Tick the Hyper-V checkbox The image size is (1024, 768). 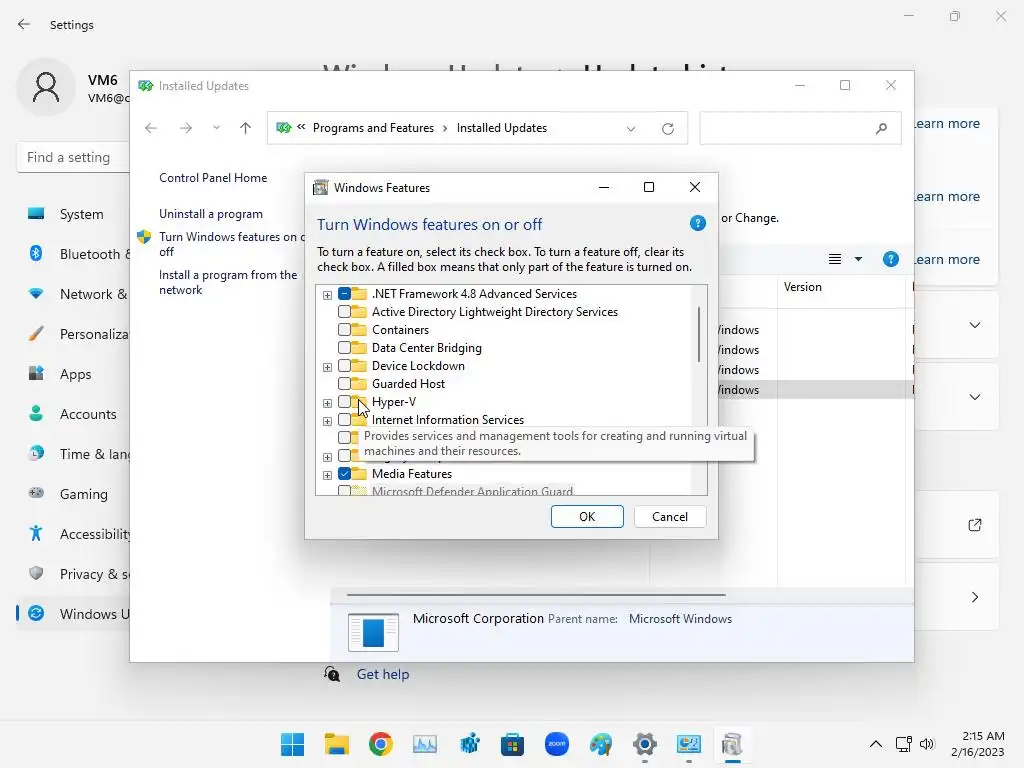point(344,402)
